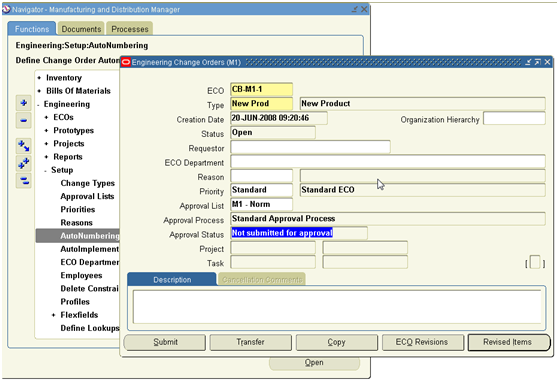Select the highlighted AutoNumbering item

pos(78,236)
